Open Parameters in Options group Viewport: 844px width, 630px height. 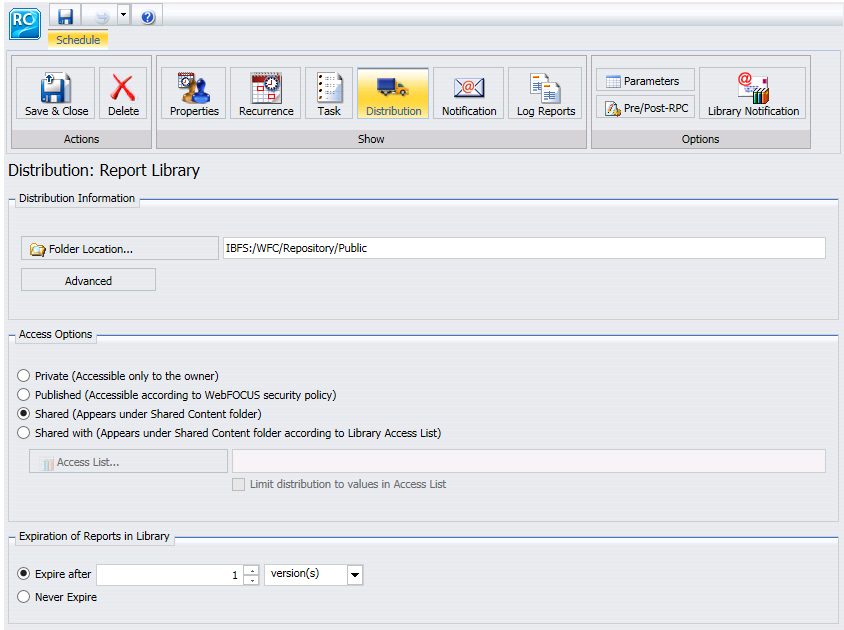[x=645, y=81]
